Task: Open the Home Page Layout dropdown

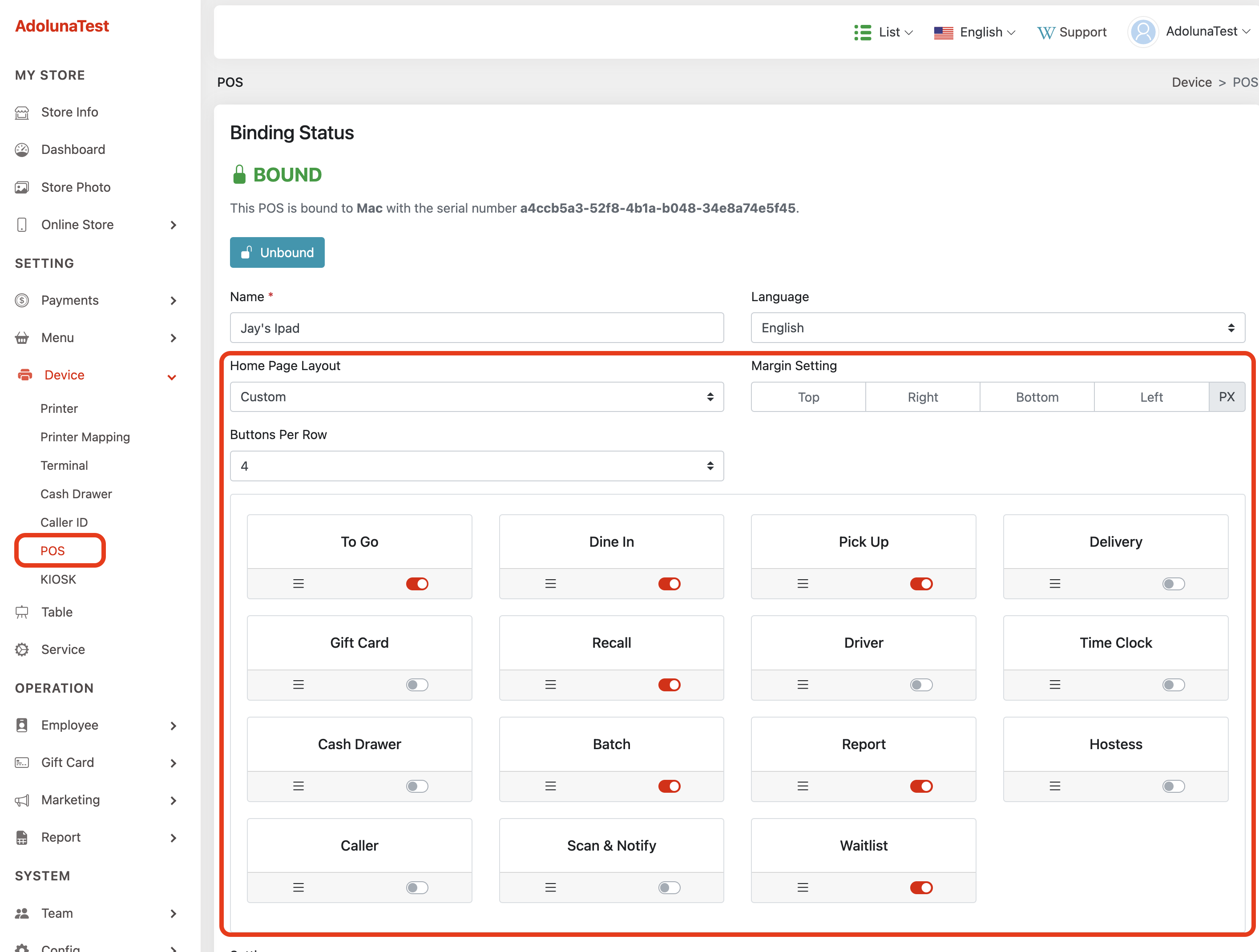Action: click(476, 397)
